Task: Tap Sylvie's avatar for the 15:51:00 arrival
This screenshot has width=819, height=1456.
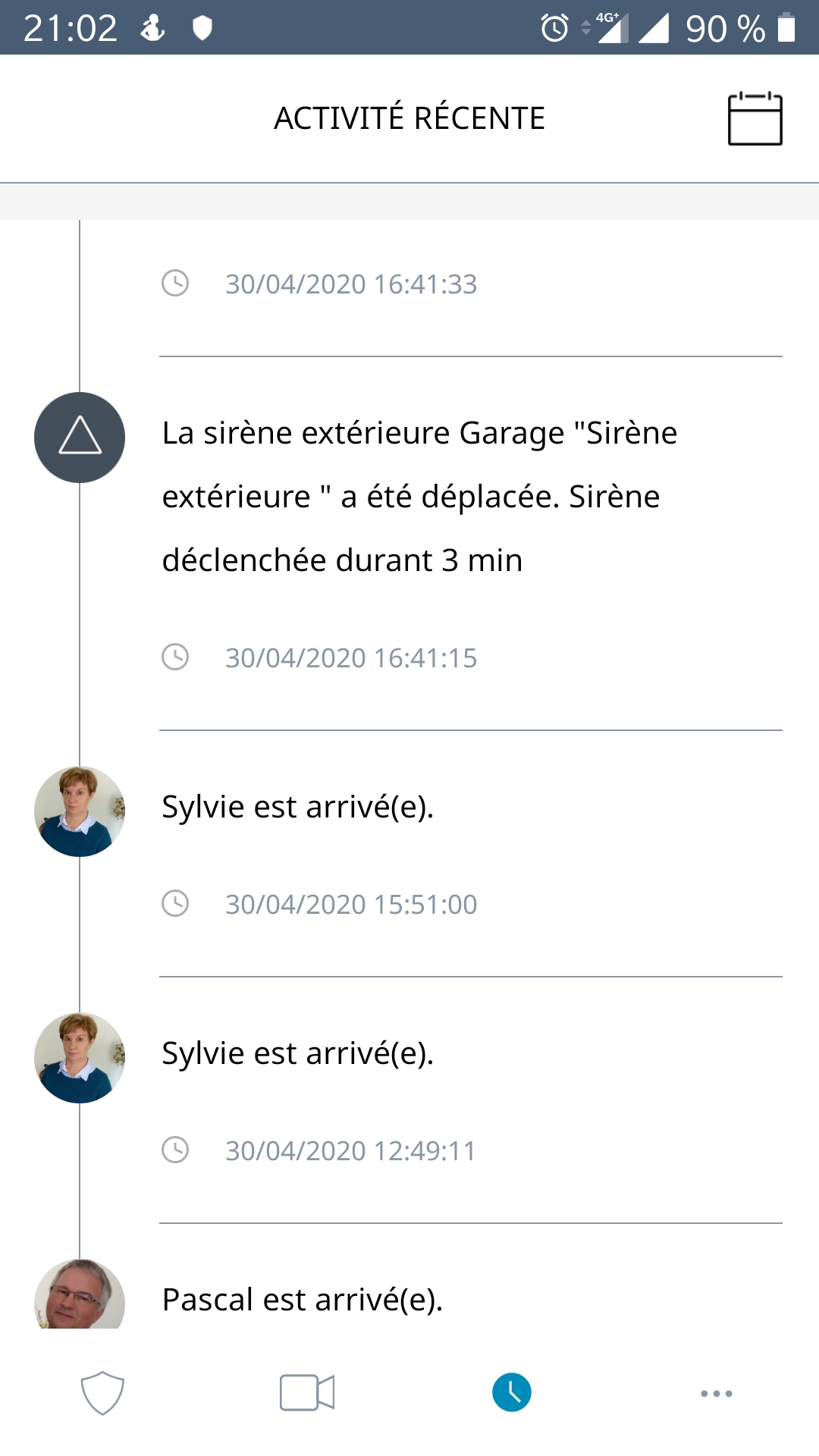Action: (x=80, y=811)
